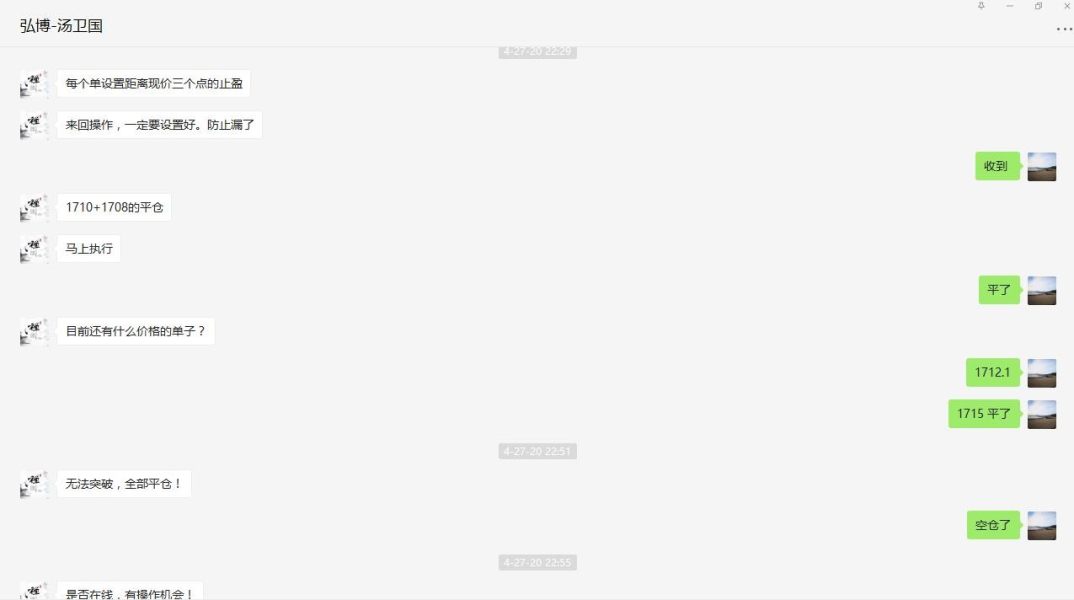Click the sender avatar beside 1710+1708的平仓
1074x600 pixels.
click(x=34, y=208)
